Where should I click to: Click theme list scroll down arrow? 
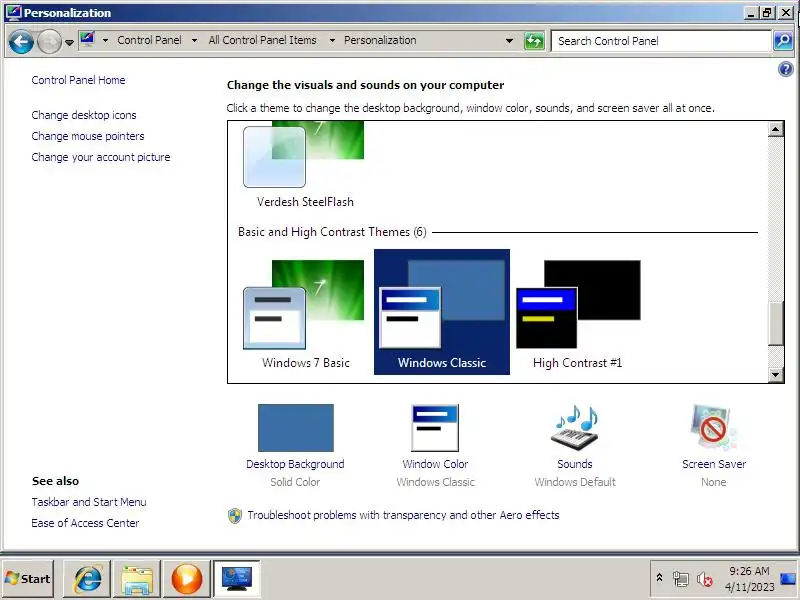coord(776,375)
